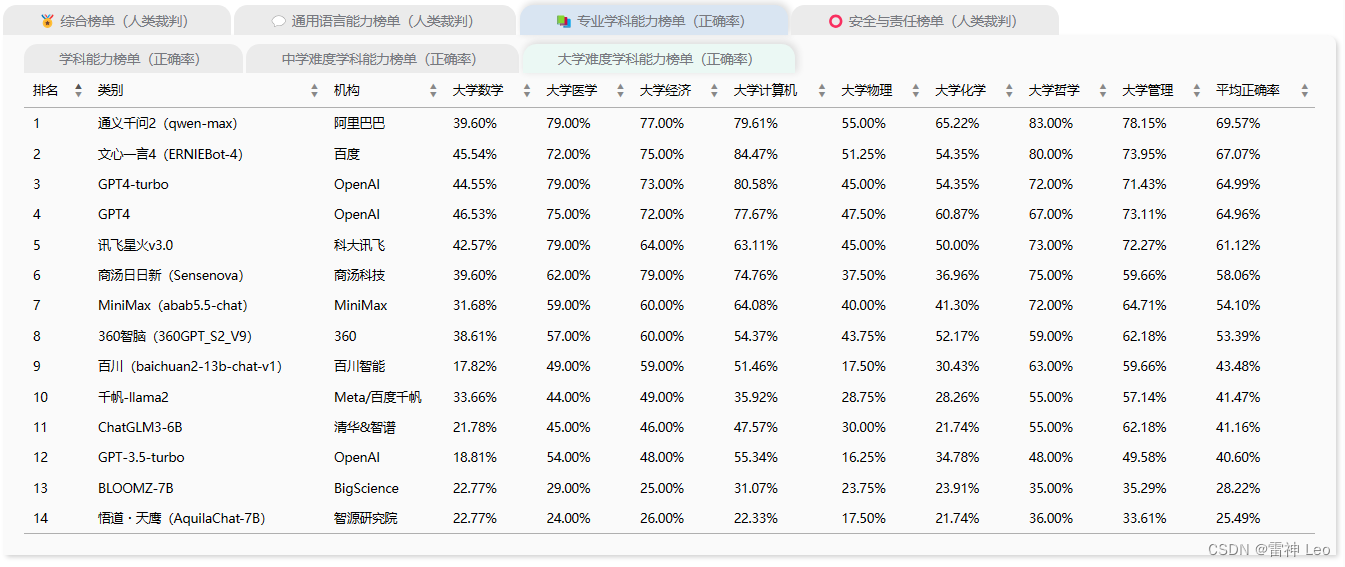Viewport: 1345px width, 567px height.
Task: Sort by 大学哲学 column arrows
Action: coord(1103,91)
